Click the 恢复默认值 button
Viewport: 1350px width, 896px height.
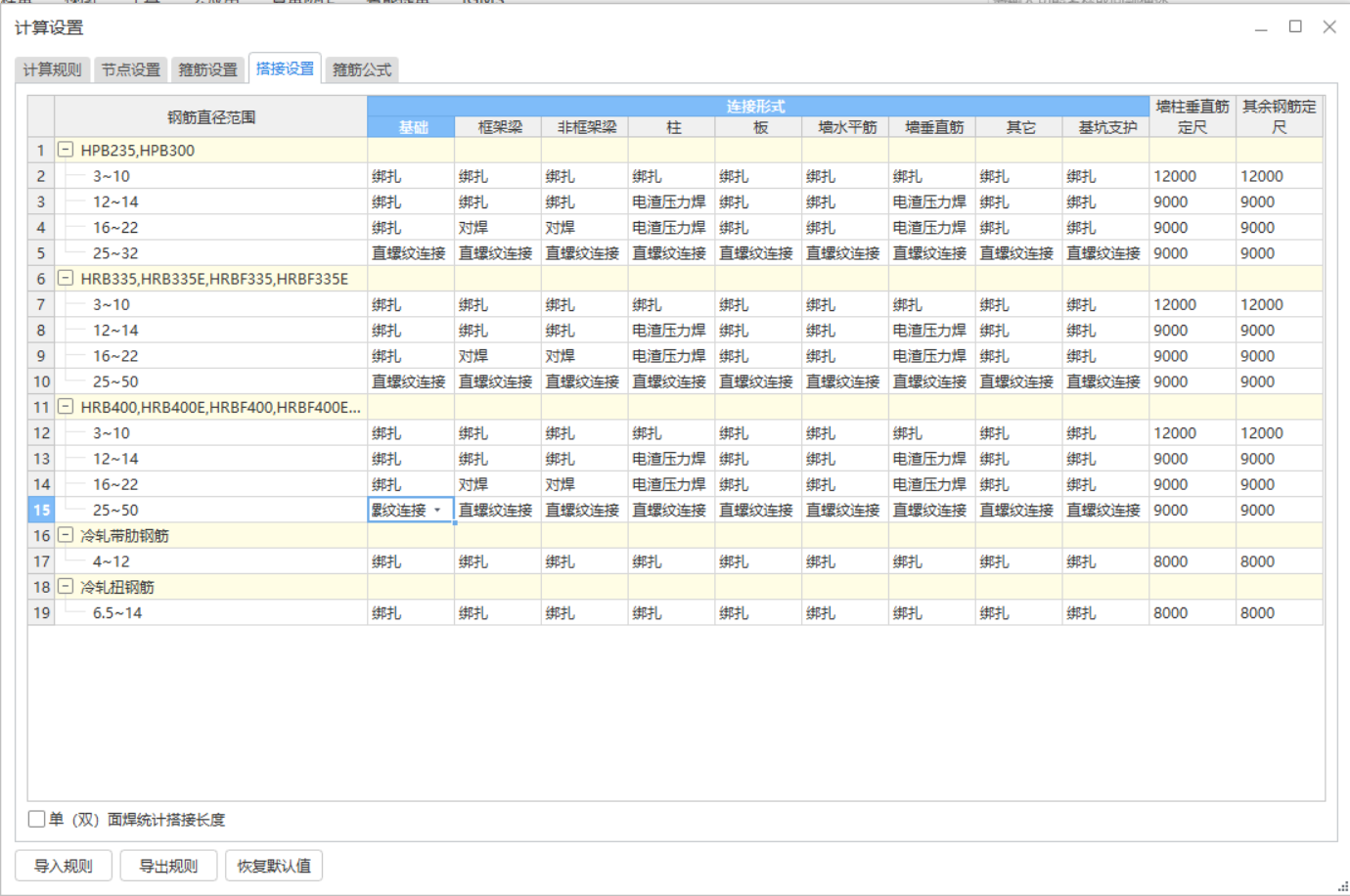[x=274, y=866]
